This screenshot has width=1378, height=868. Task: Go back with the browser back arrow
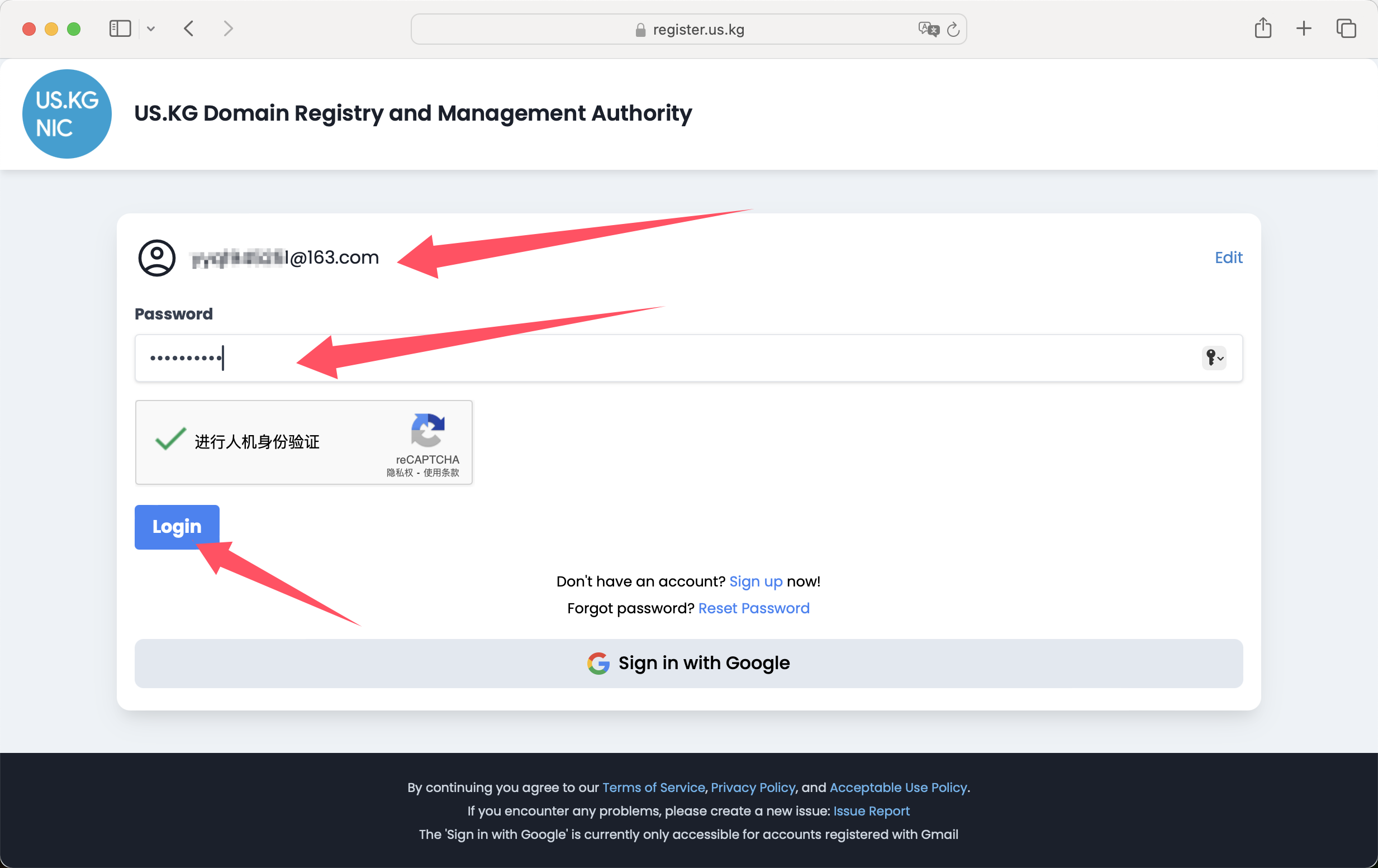point(189,28)
